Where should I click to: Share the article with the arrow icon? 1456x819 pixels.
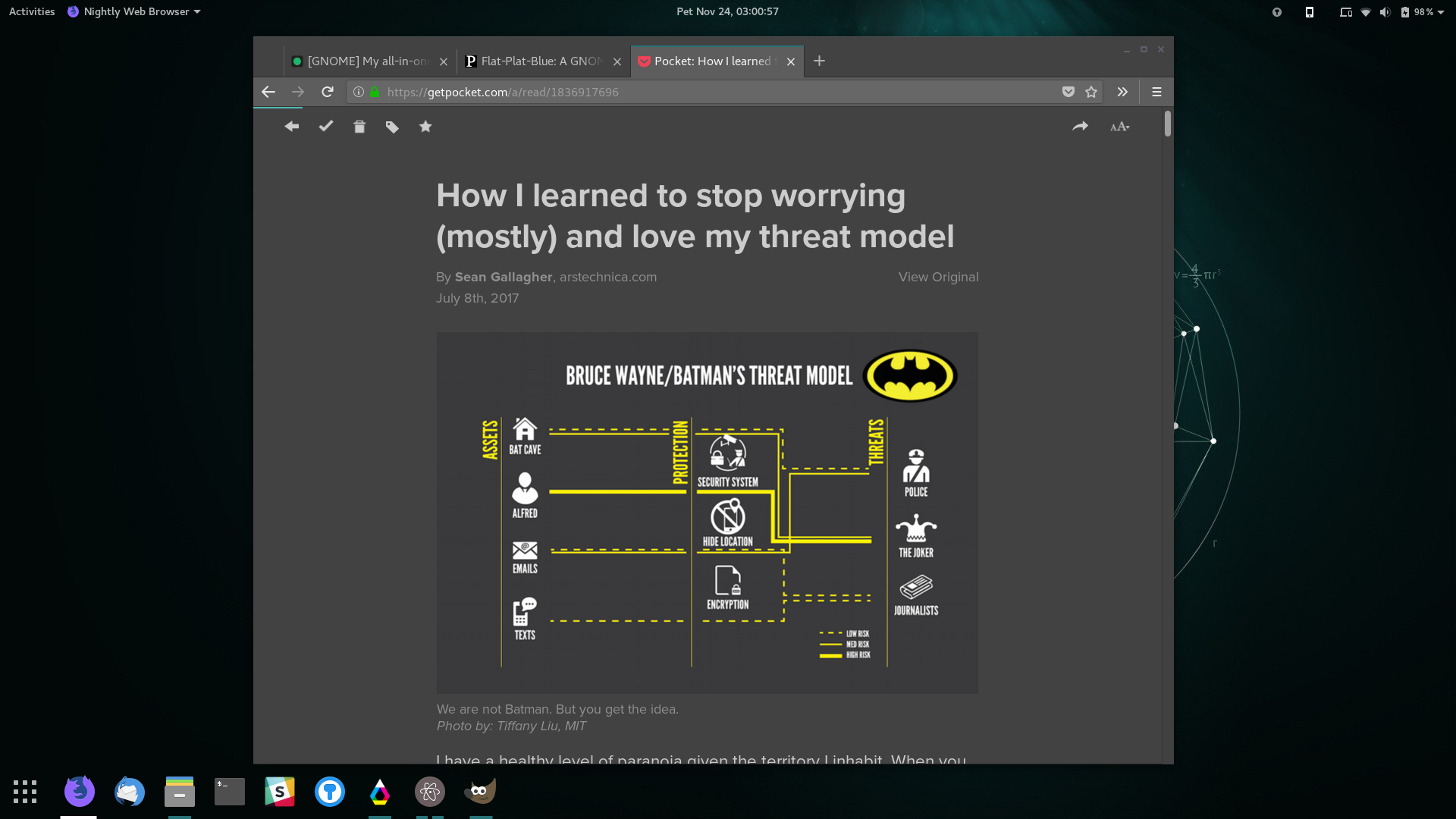point(1080,127)
